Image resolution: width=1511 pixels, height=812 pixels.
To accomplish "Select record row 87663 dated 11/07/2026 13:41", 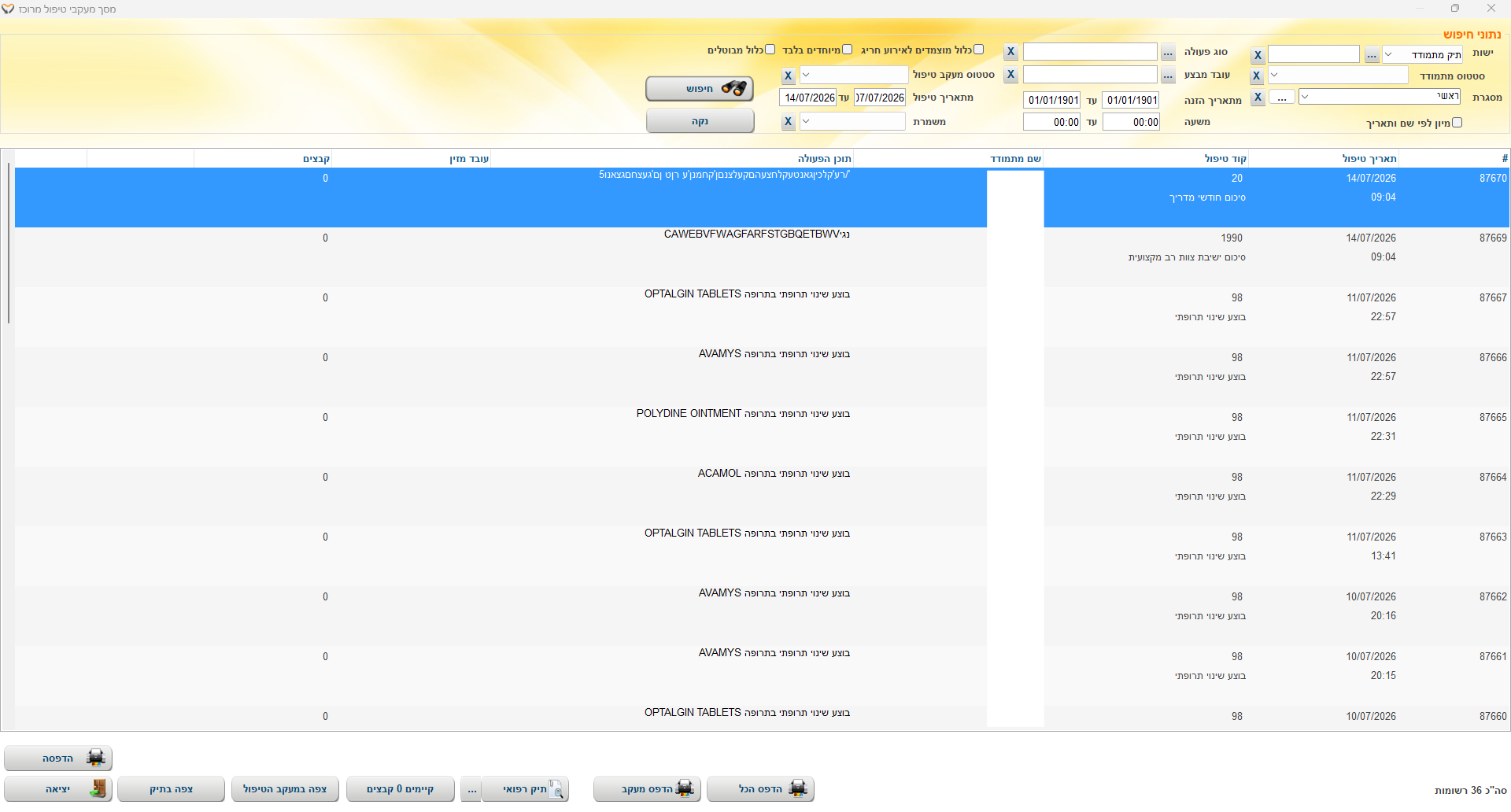I will coord(762,556).
